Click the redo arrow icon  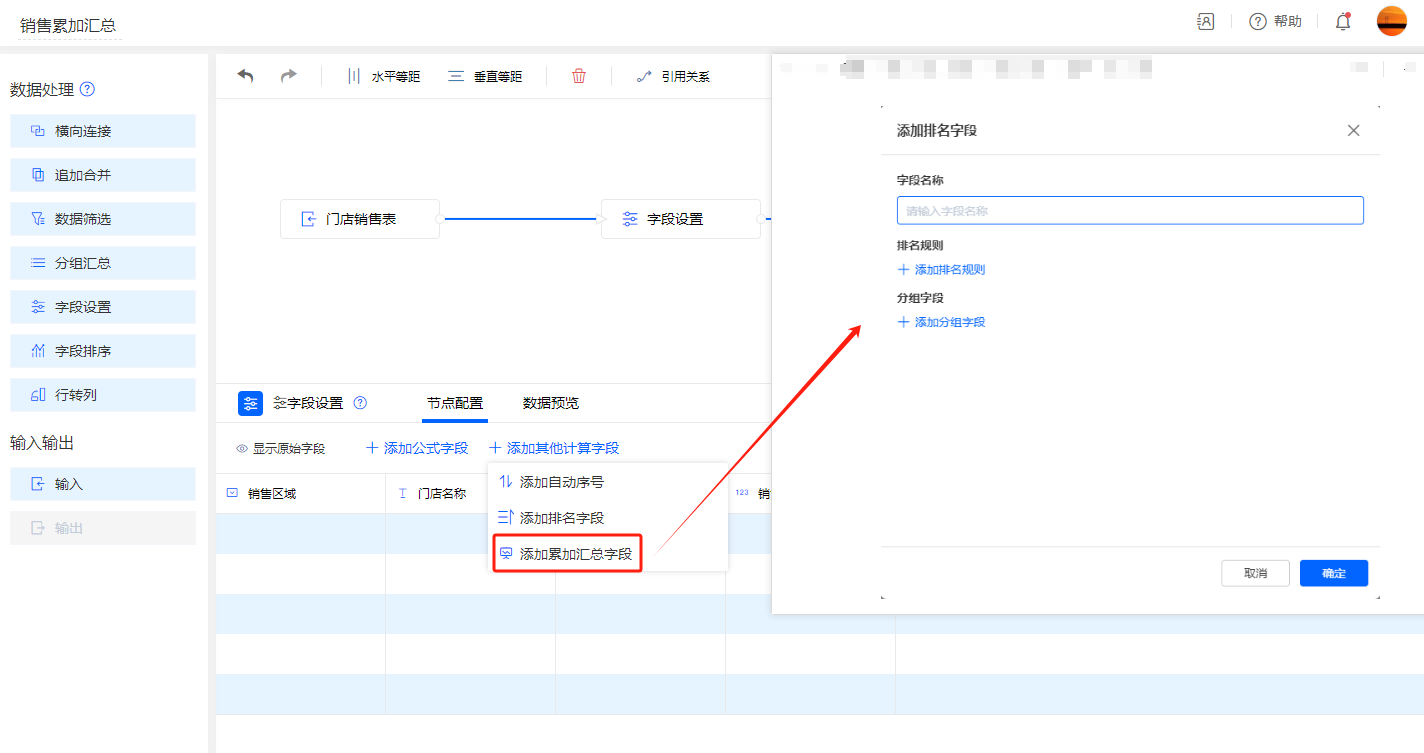coord(288,76)
